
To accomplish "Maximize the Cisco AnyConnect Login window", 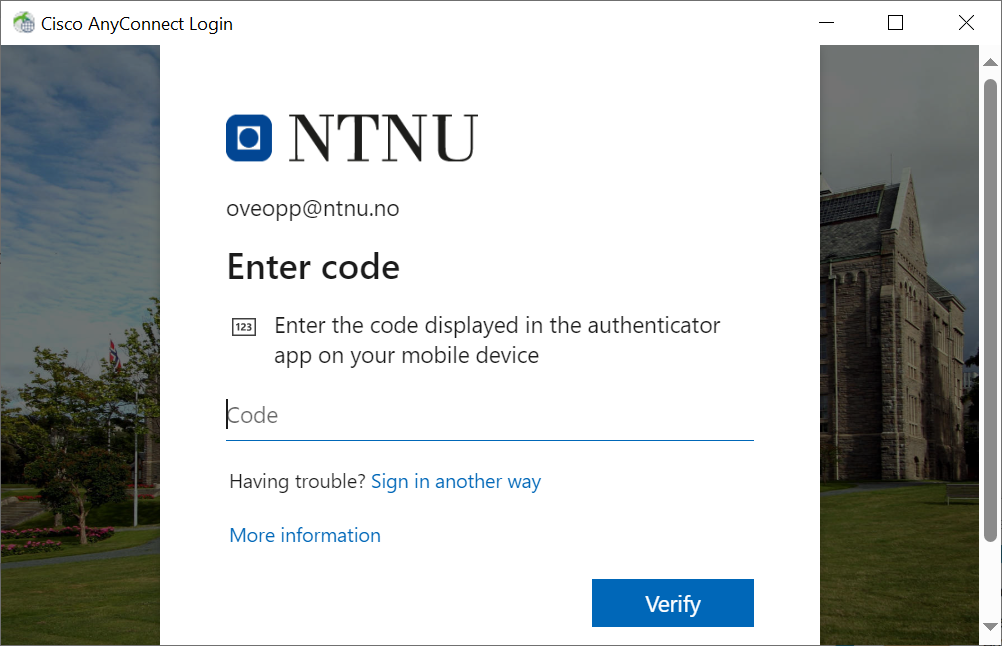I will click(895, 23).
